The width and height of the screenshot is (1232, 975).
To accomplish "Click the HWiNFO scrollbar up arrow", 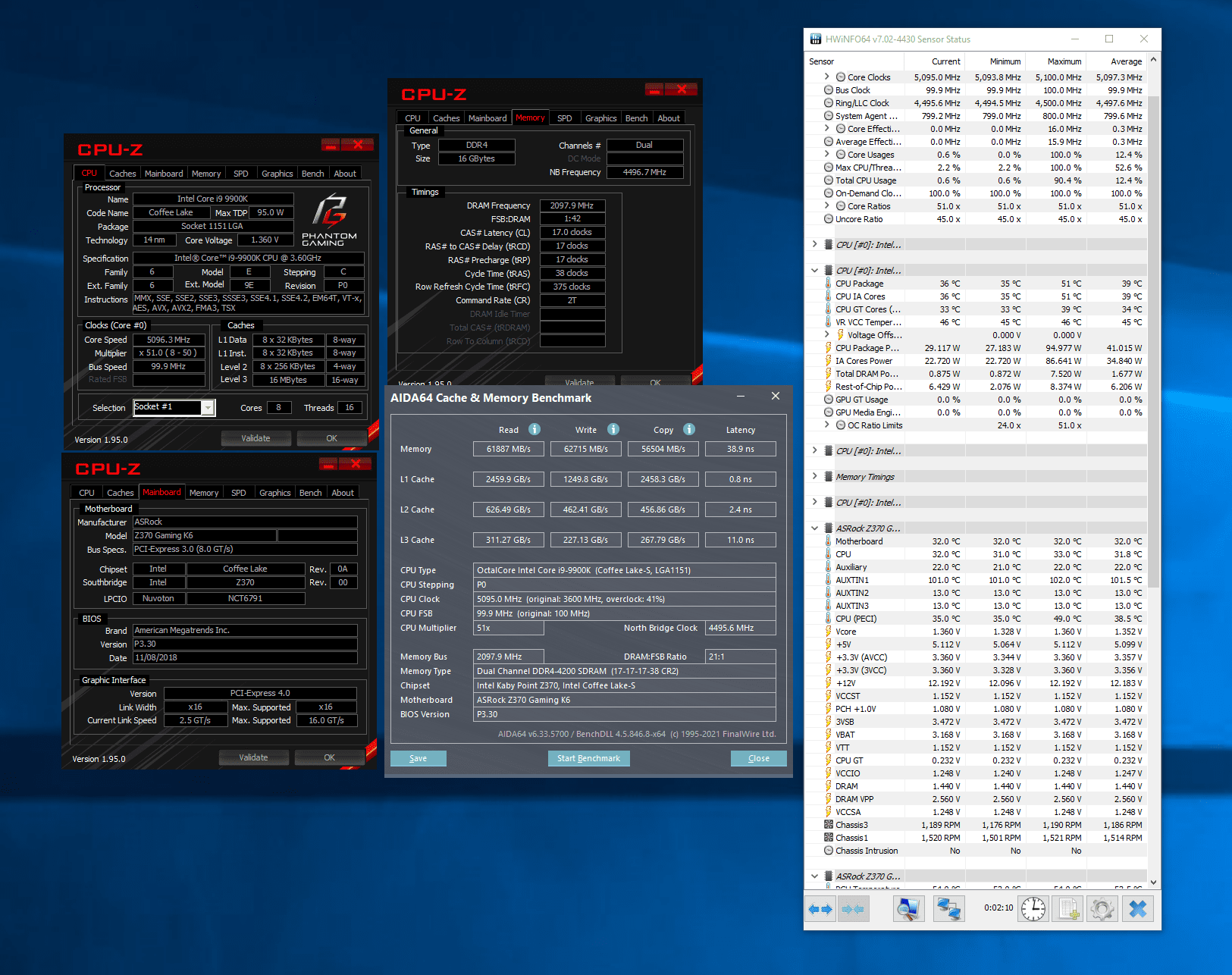I will [x=1154, y=60].
